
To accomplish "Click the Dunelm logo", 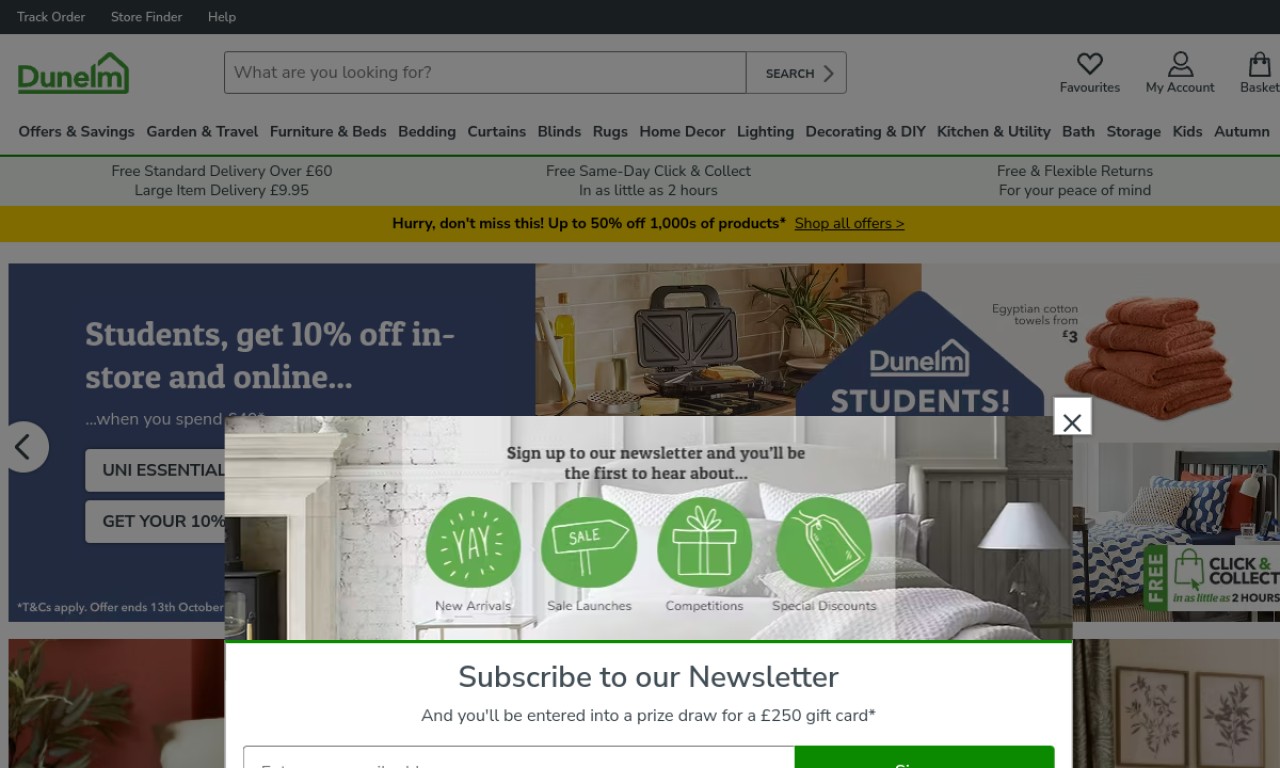I will [73, 73].
